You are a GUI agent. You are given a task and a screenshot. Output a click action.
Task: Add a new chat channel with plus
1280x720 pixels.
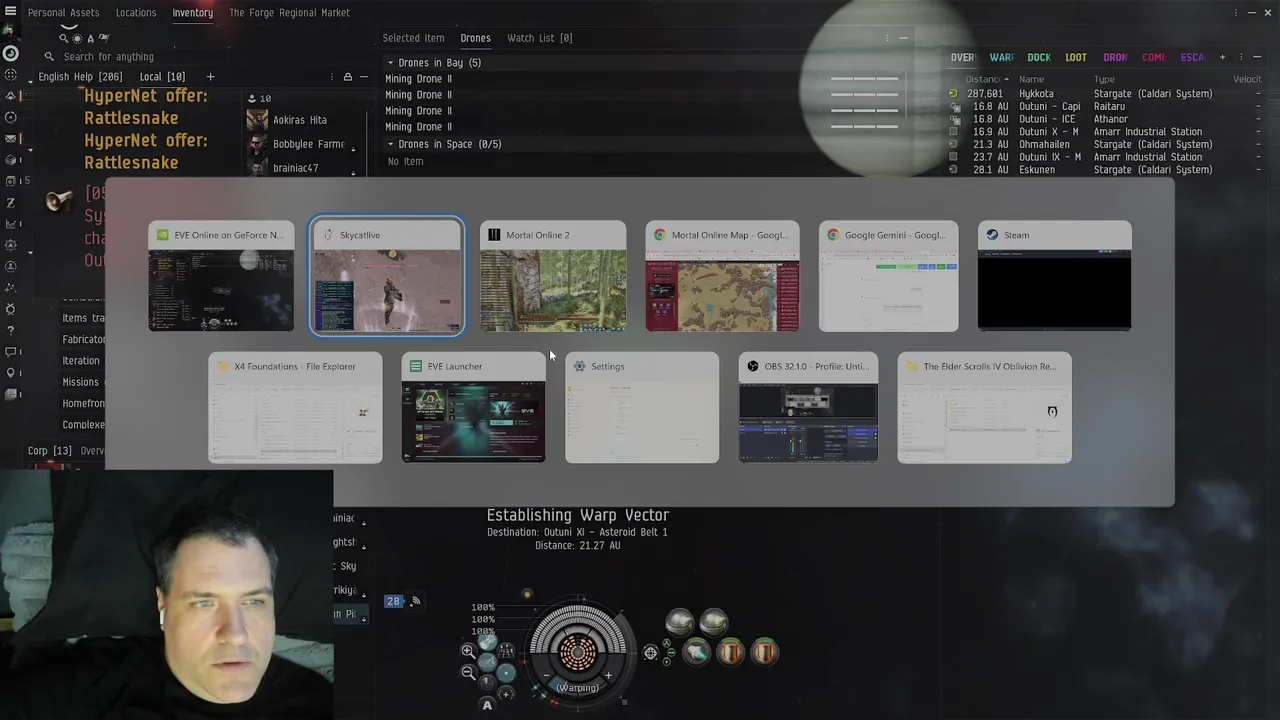tap(210, 77)
